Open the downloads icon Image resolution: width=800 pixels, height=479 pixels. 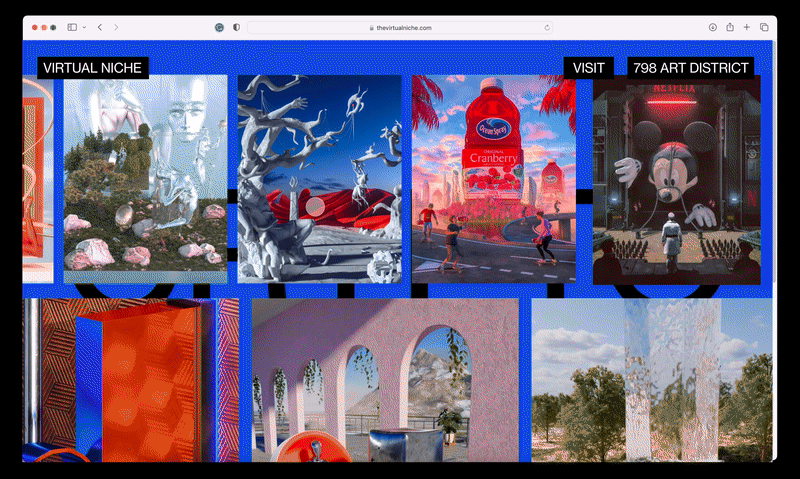point(713,28)
